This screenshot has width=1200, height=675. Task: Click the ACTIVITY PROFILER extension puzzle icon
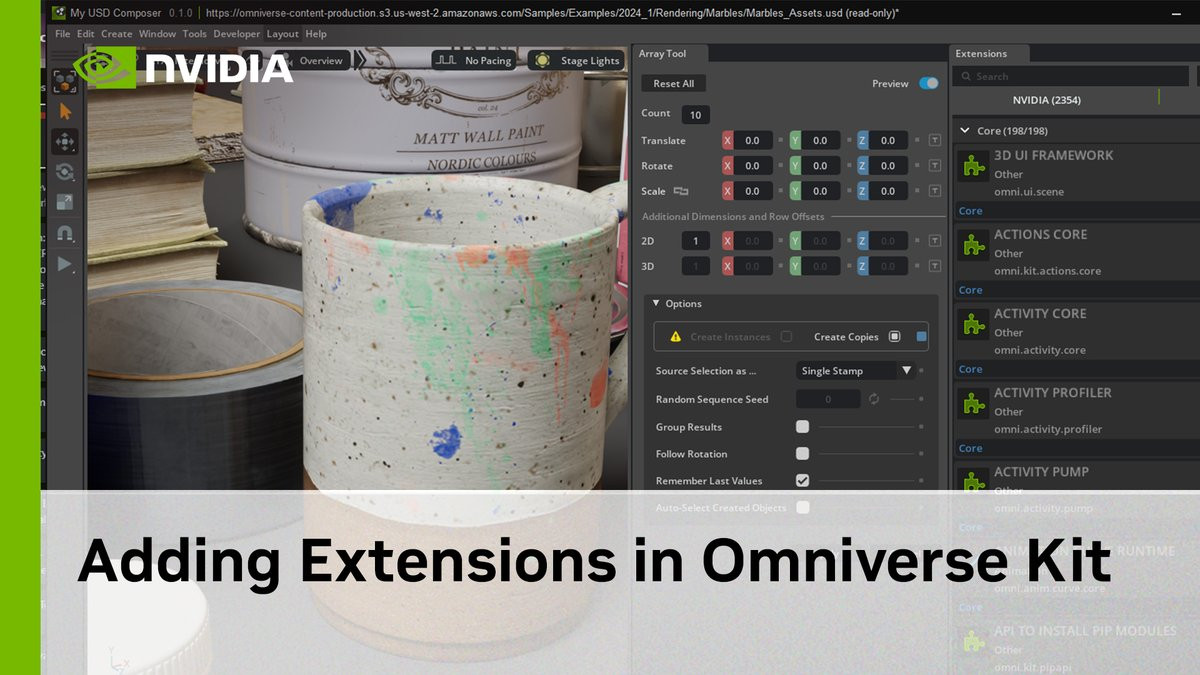[x=972, y=404]
